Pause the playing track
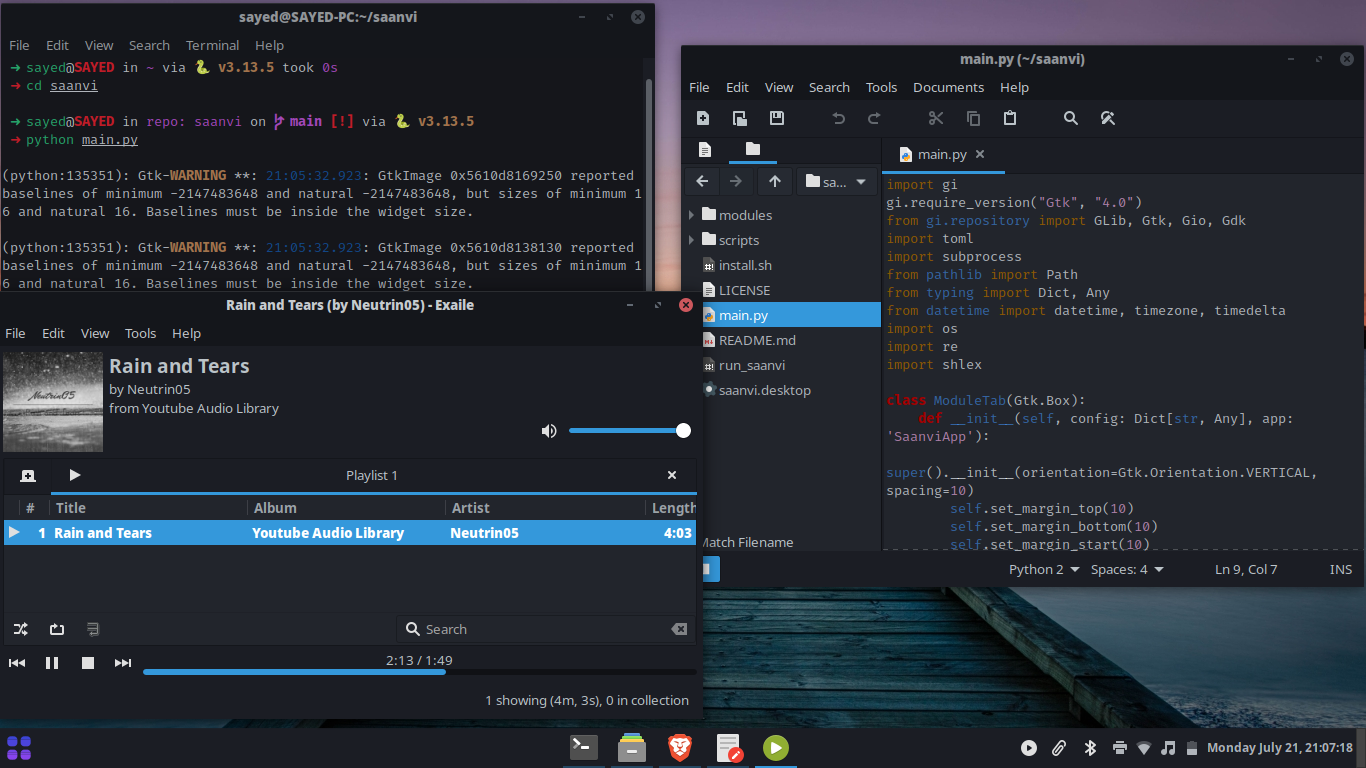Screen dimensions: 1366x768 [x=52, y=663]
